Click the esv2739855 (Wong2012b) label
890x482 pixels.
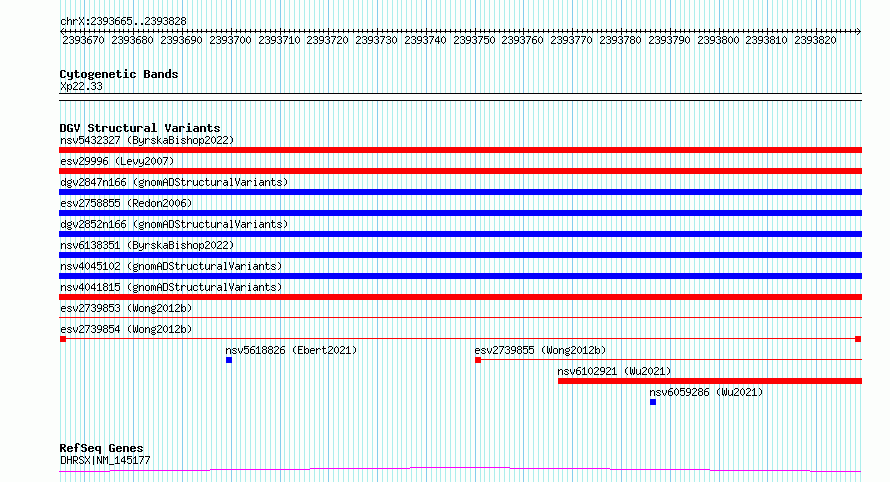coord(540,350)
